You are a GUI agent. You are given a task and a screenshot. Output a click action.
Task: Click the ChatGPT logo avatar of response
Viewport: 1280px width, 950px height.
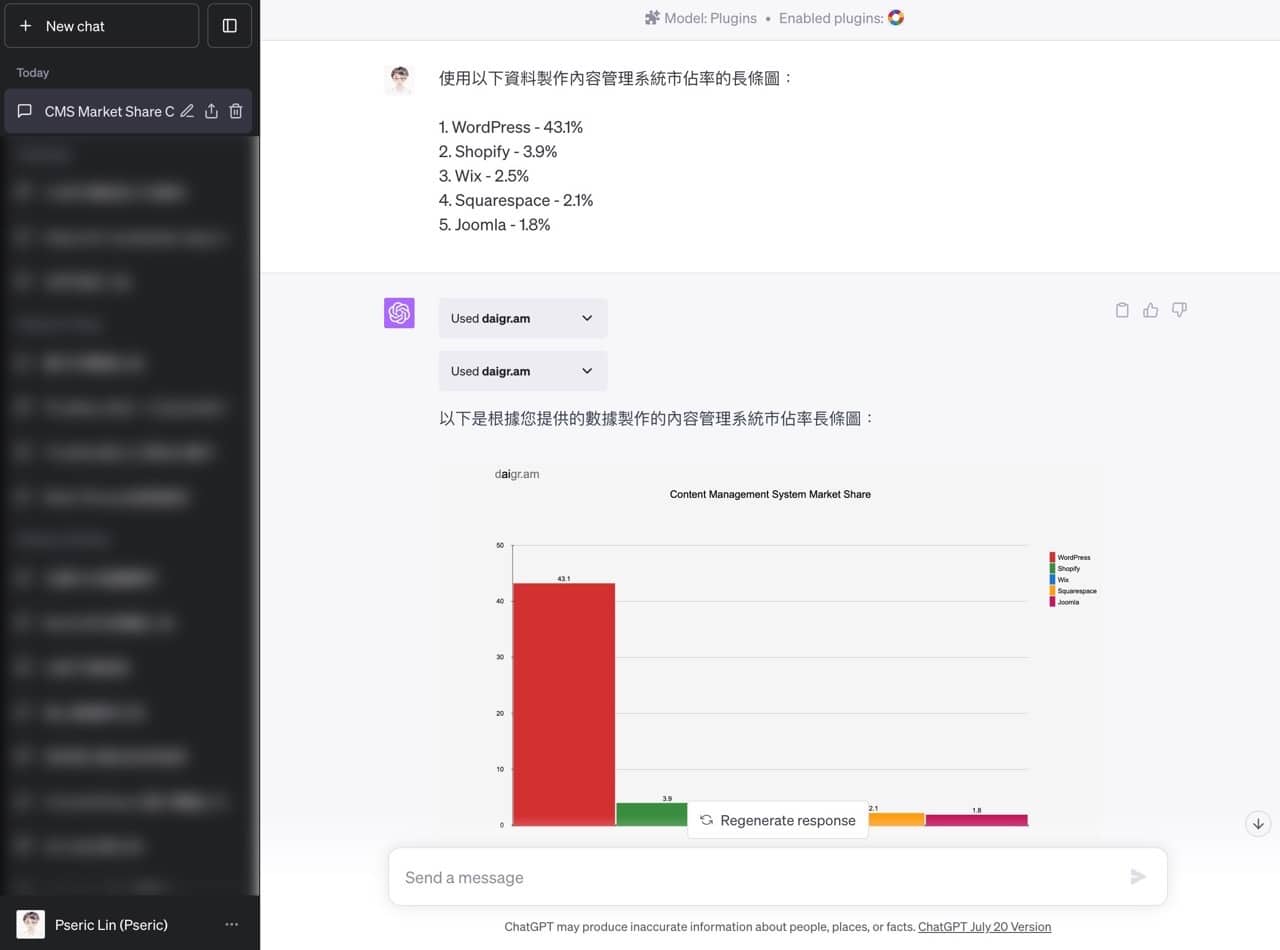[x=399, y=313]
